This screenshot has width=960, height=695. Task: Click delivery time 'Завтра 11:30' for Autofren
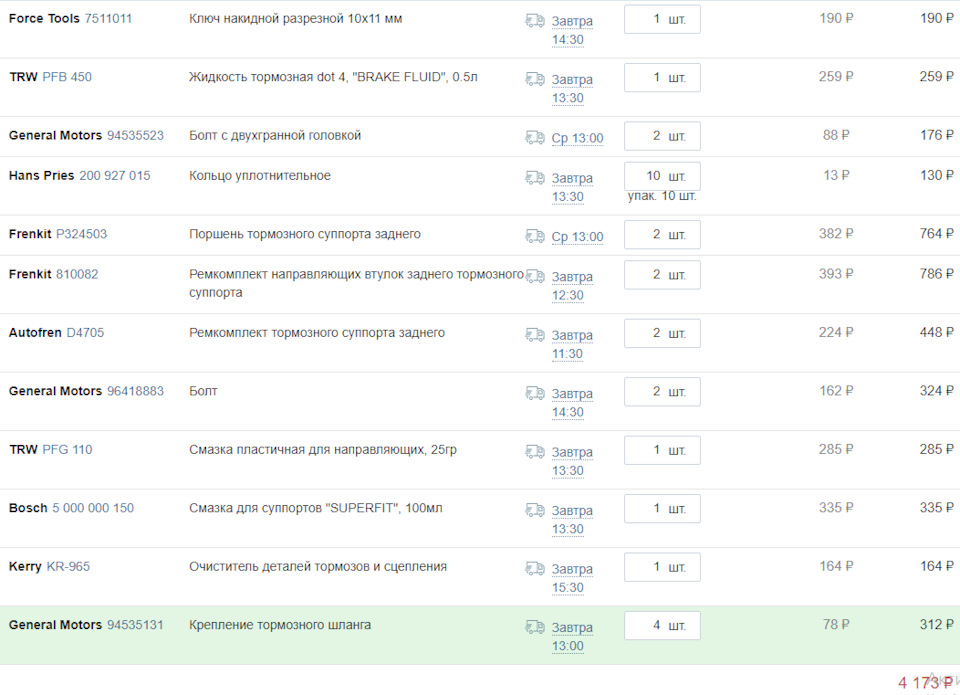pos(572,345)
